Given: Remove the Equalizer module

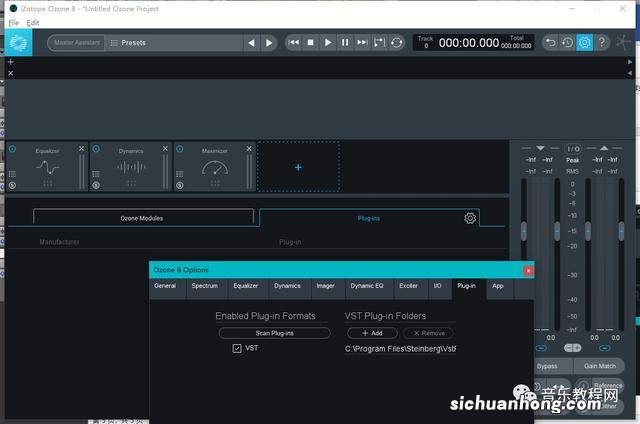Looking at the screenshot, I should (x=81, y=149).
